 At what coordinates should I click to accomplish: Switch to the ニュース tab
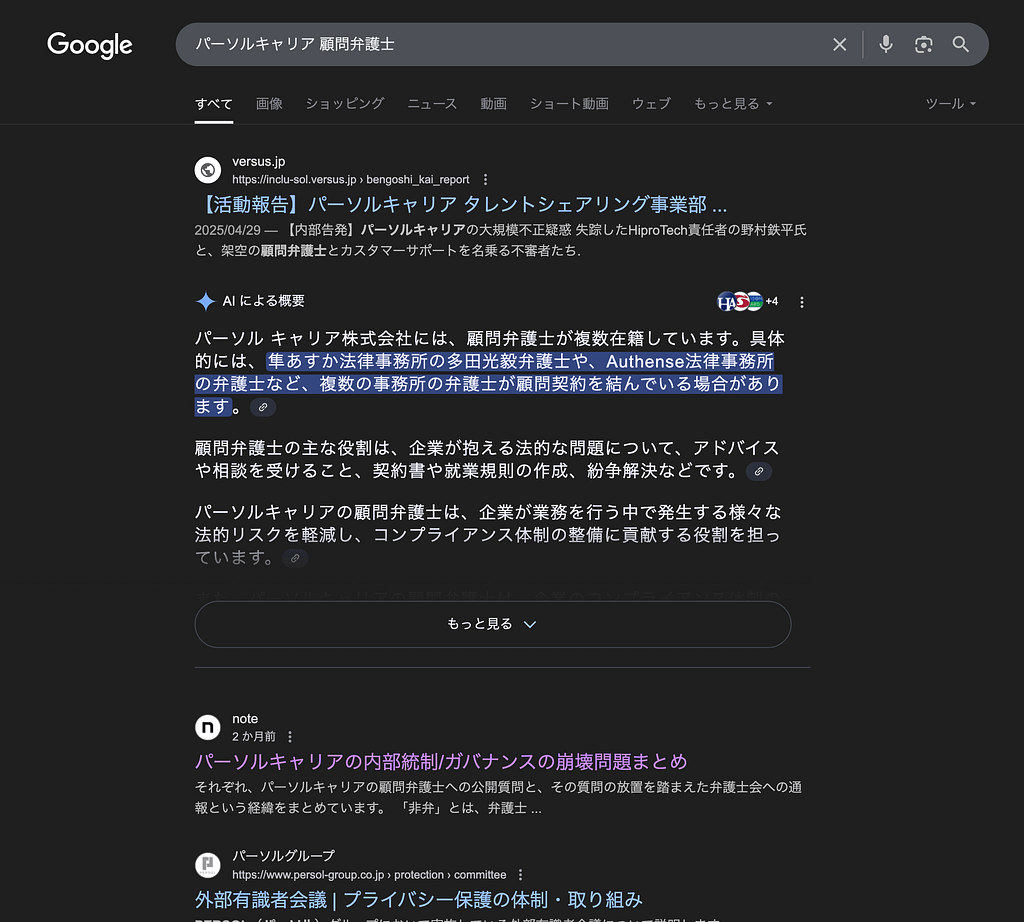[432, 104]
